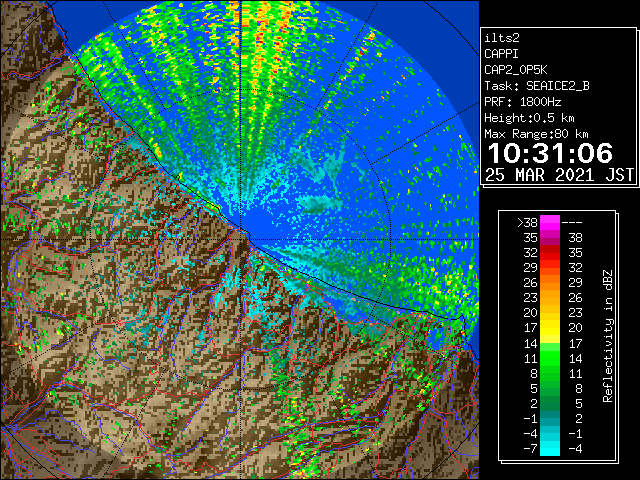Pick the red 32 to 35 dBZ swatch

[550, 253]
